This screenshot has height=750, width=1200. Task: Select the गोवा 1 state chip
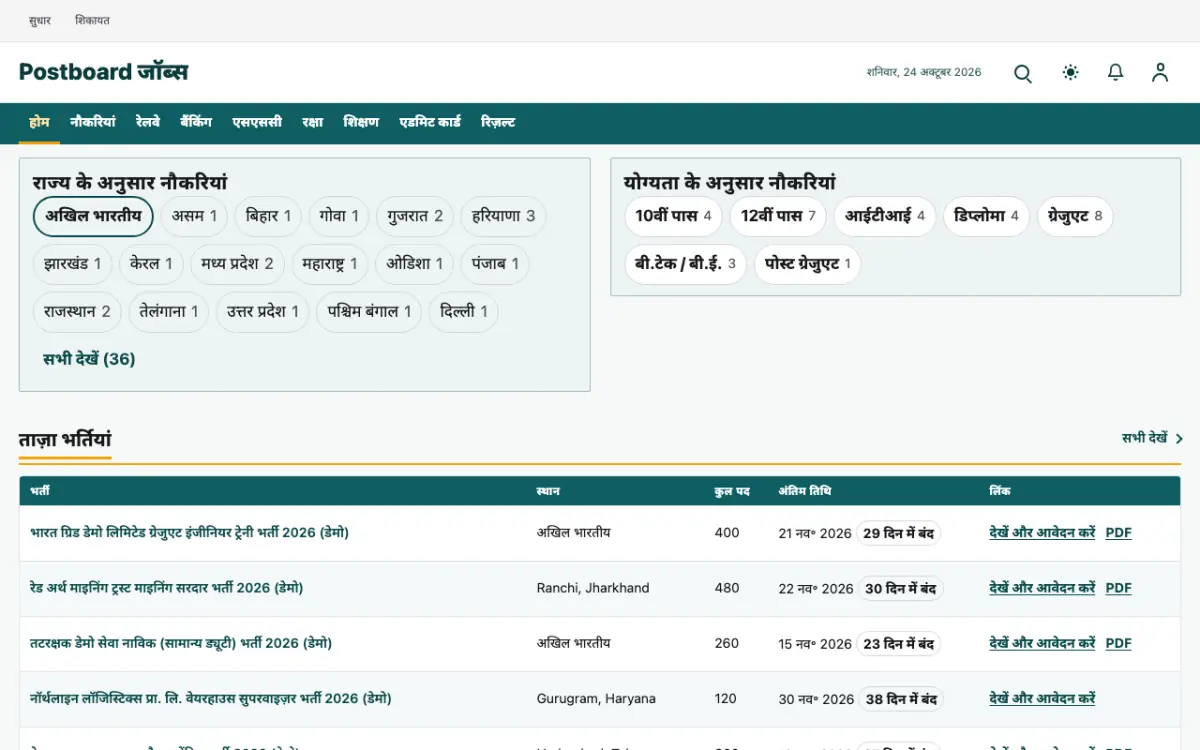pos(339,216)
